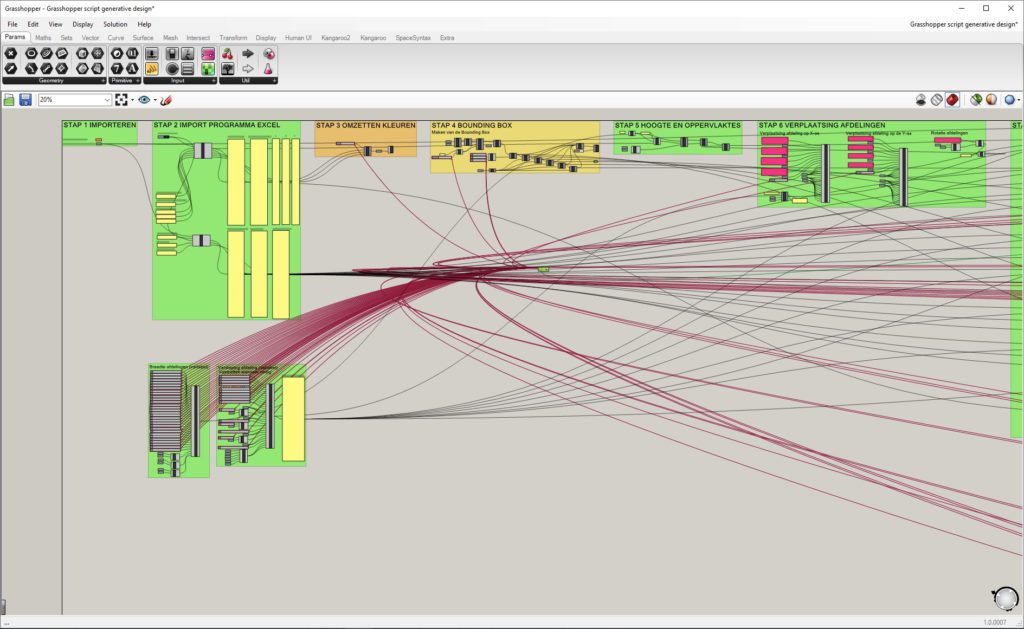The image size is (1024, 629).
Task: Pick the Cherry Picker utility icon
Action: (x=227, y=54)
